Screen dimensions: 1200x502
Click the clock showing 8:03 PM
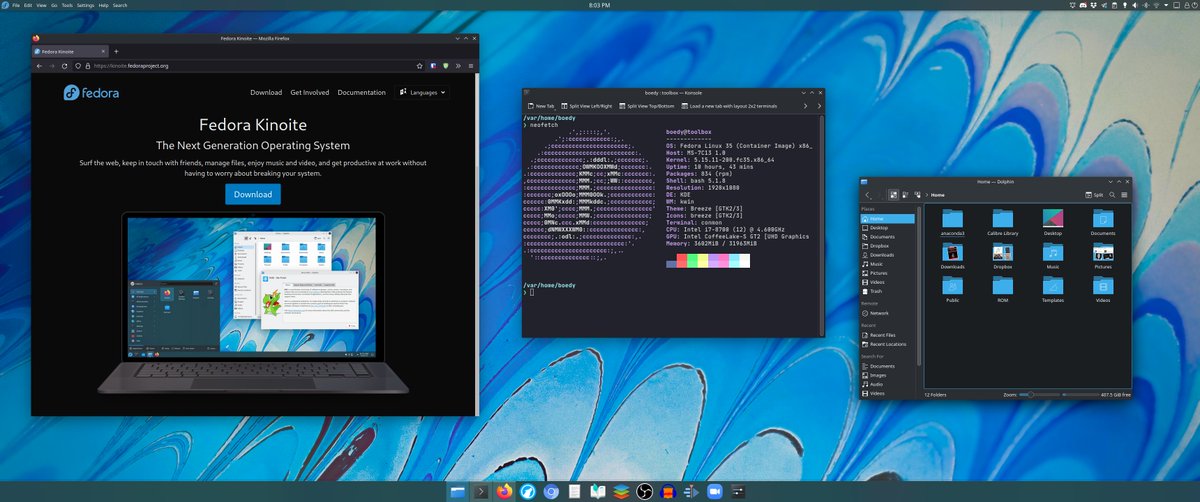(599, 5)
